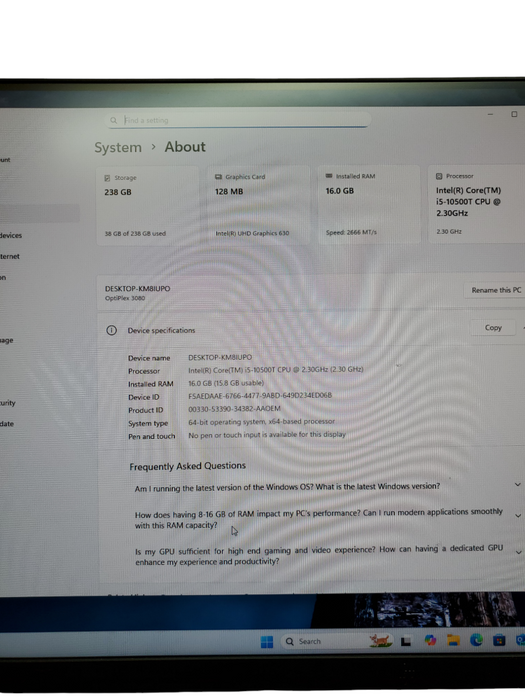
Task: Click the taskbar Search box
Action: 337,642
